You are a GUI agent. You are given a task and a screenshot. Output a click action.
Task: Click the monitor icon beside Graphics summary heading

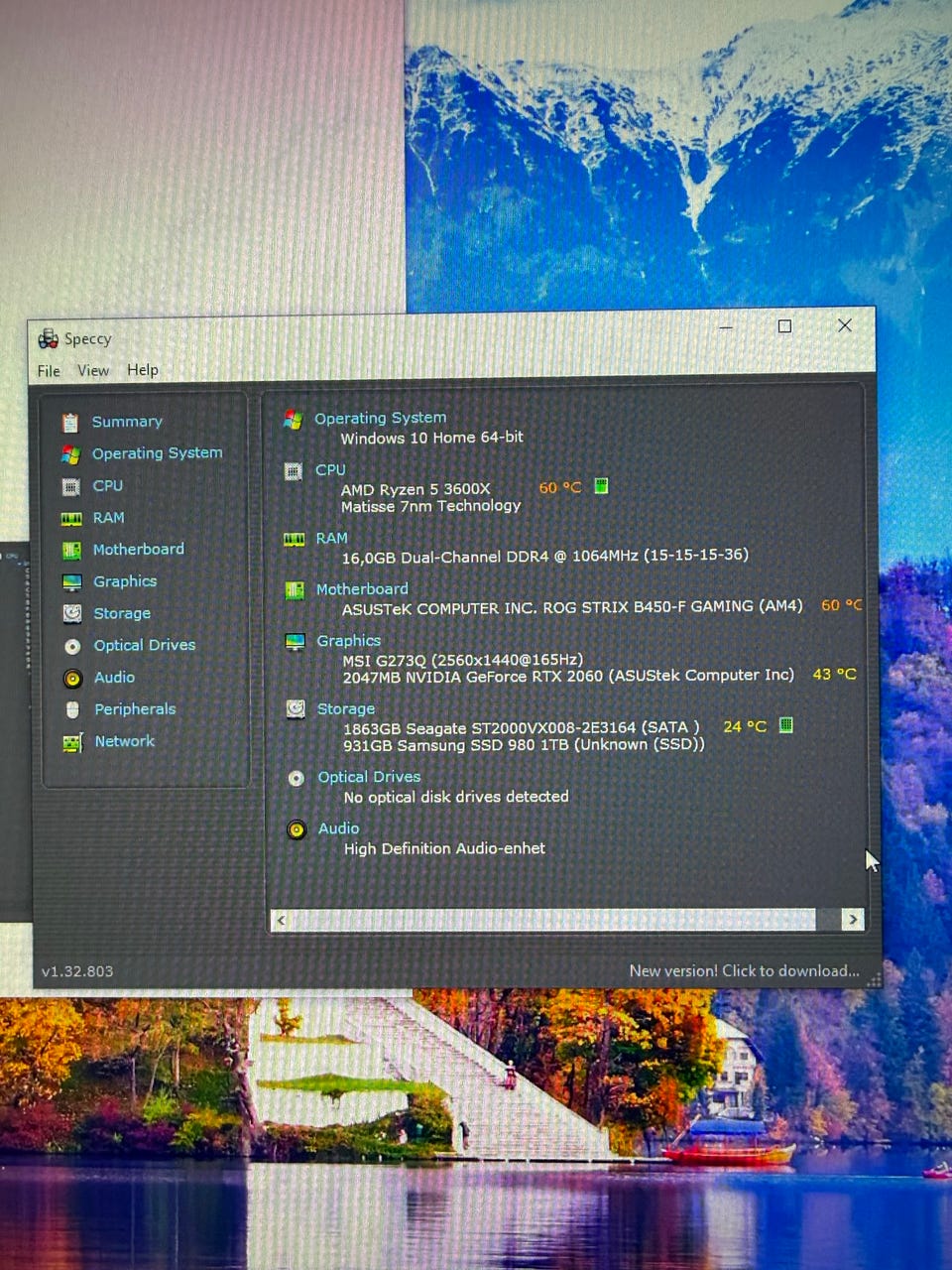tap(295, 642)
